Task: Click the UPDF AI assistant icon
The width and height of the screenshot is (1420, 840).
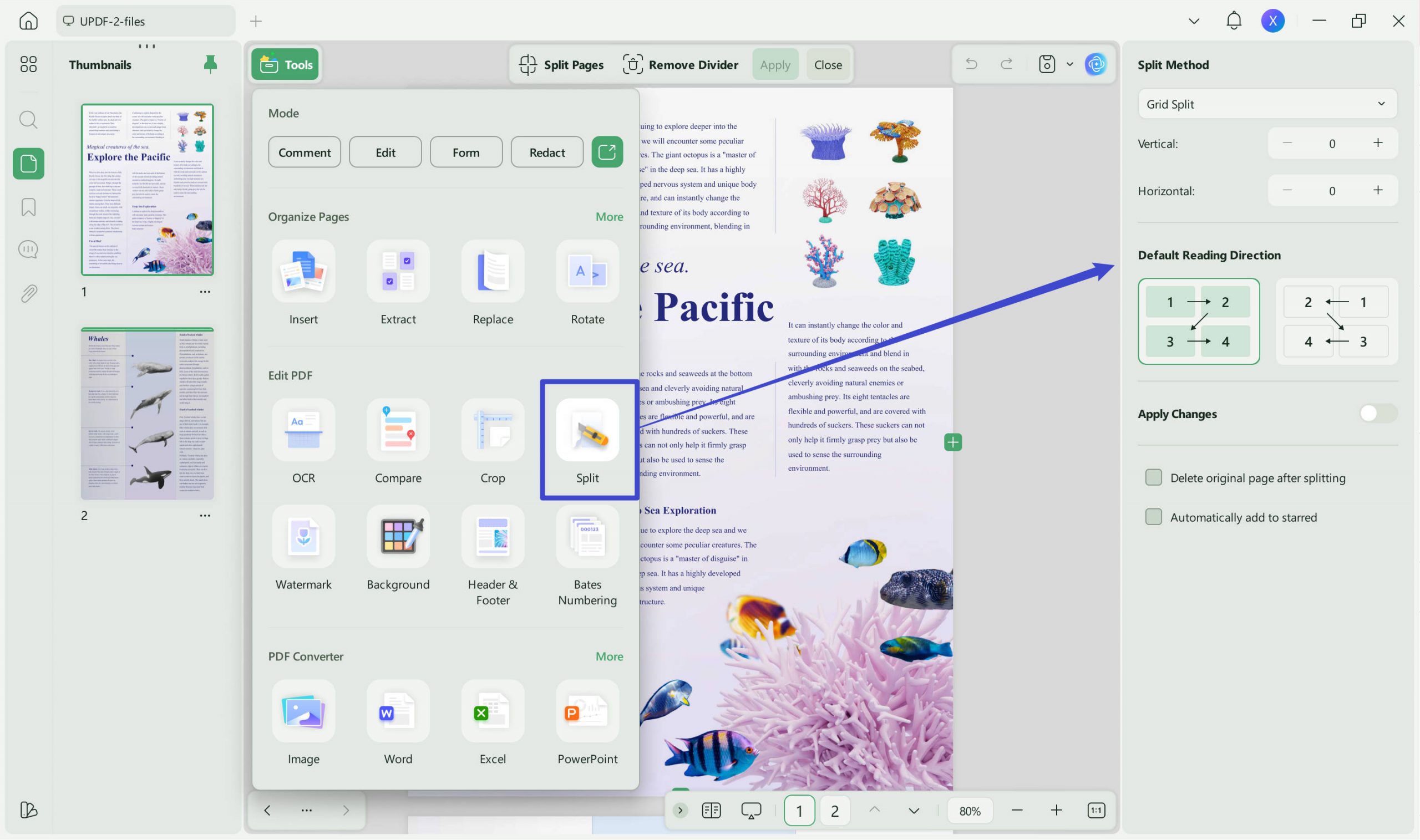Action: click(x=1096, y=64)
